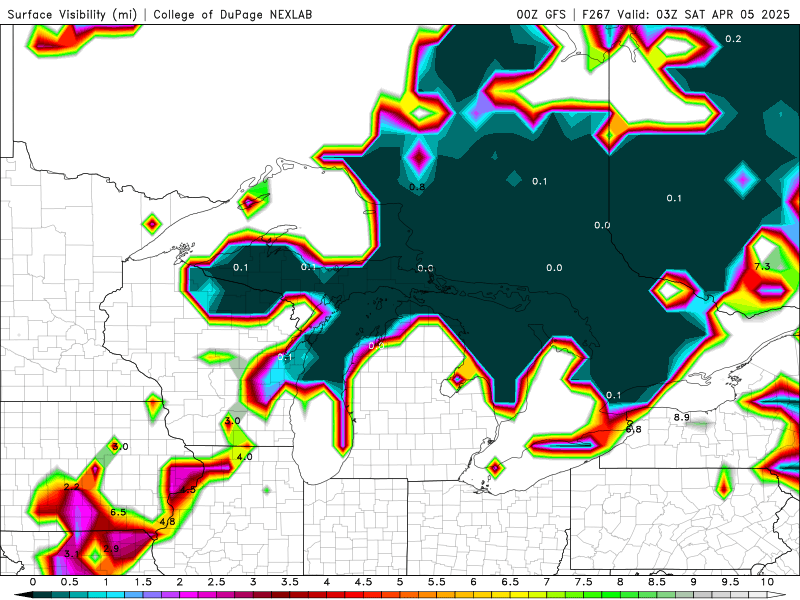Click the 1 tick label on the color scale
Viewport: 800px width, 600px height.
pos(106,582)
